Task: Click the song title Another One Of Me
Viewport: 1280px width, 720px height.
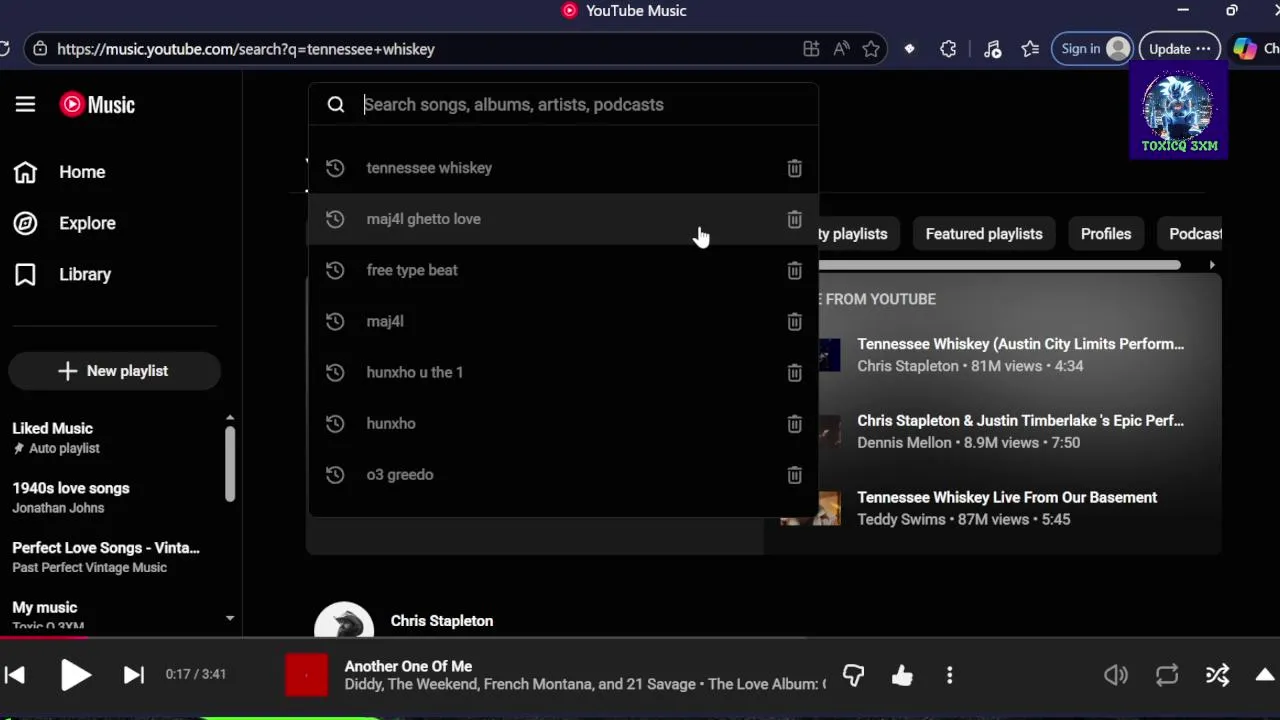Action: click(408, 666)
